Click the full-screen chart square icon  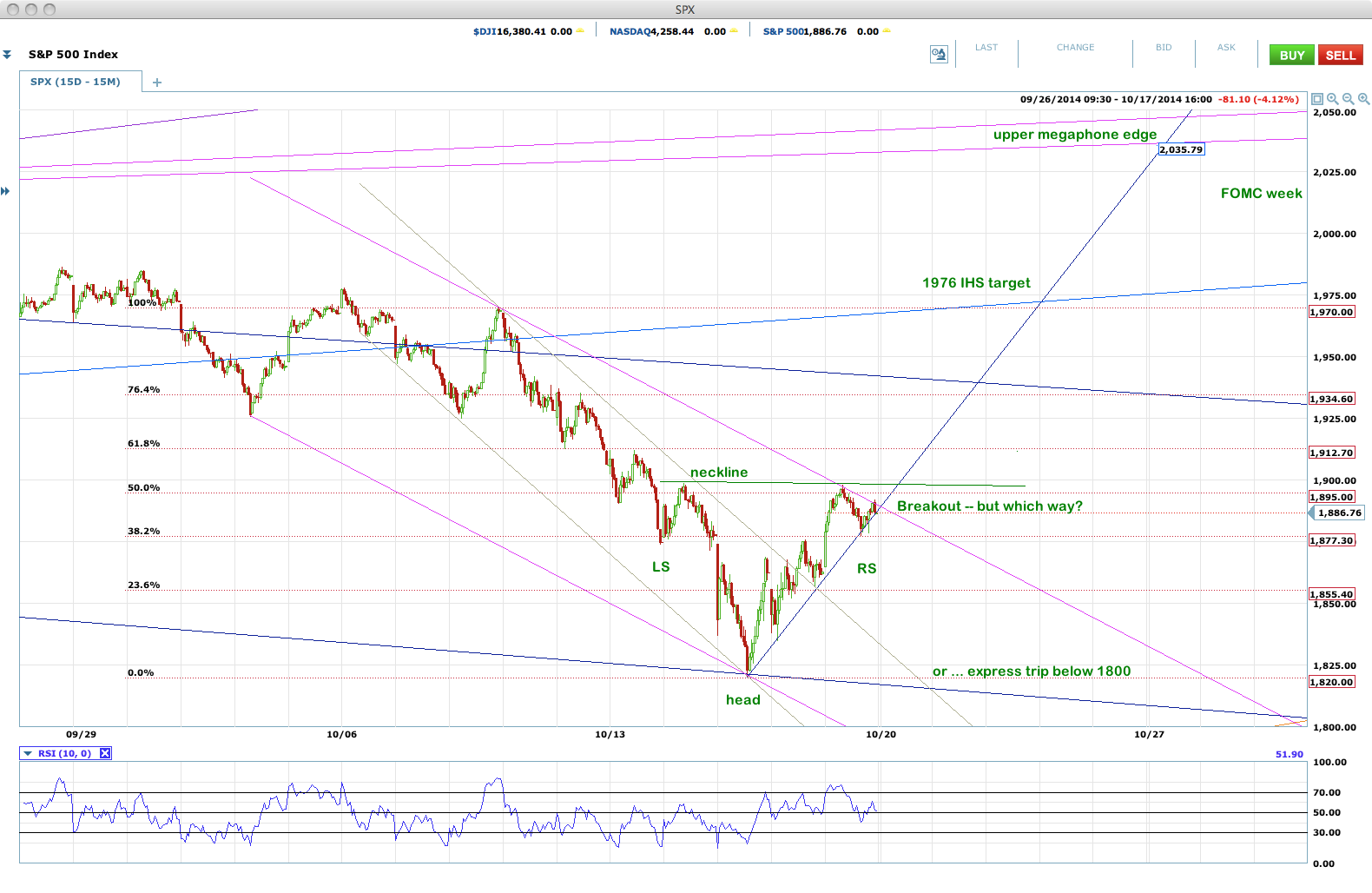tap(1317, 99)
